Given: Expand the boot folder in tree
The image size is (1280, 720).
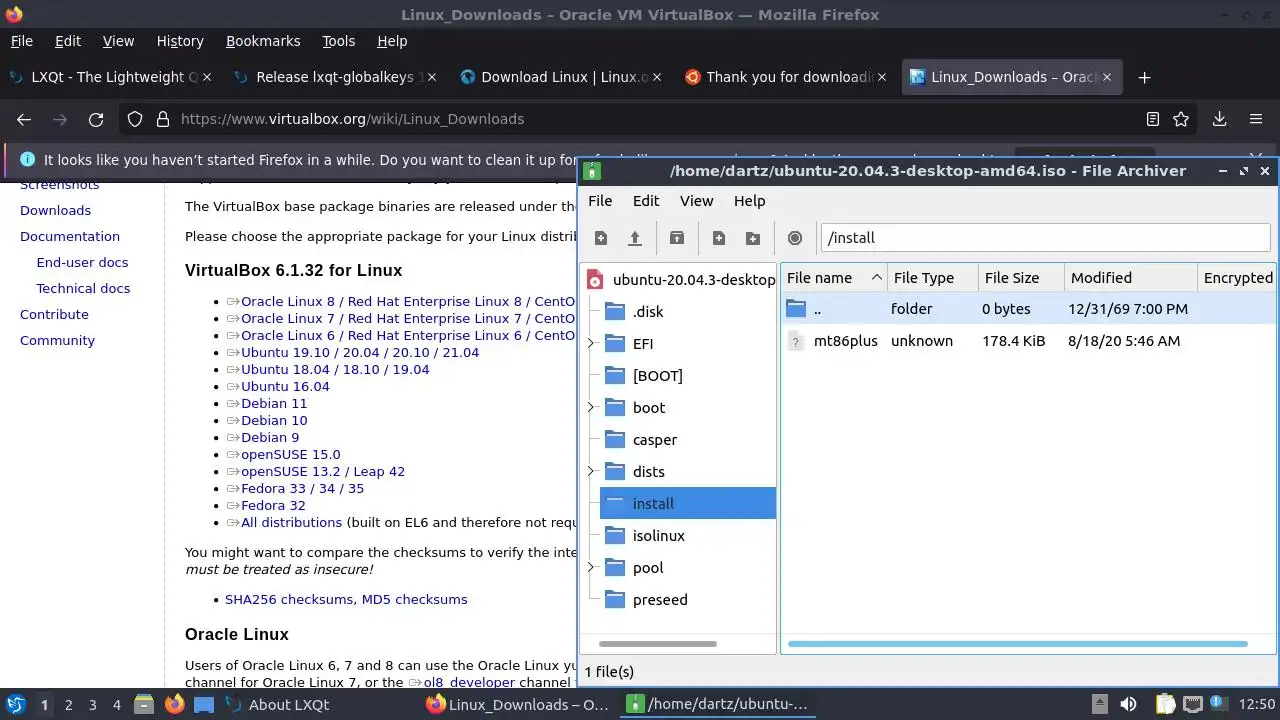Looking at the screenshot, I should [591, 408].
